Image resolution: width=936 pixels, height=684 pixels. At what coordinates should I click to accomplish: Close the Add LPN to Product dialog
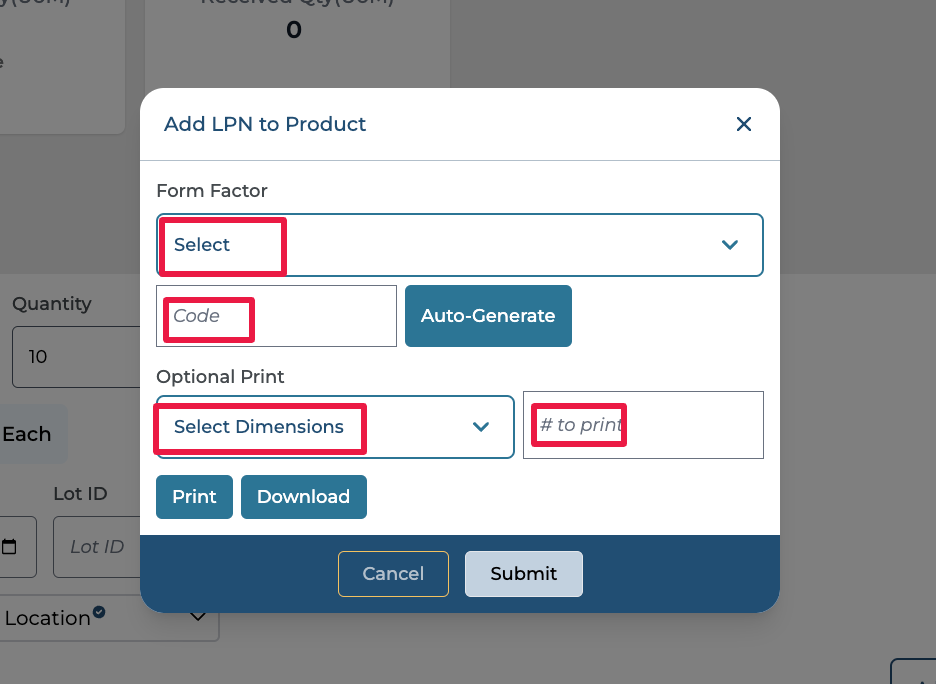(743, 124)
